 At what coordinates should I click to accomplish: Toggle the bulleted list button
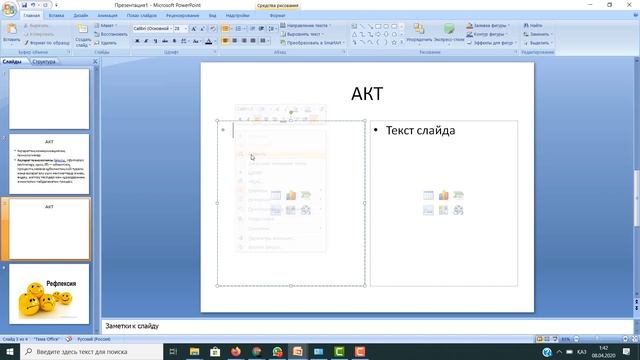point(226,29)
